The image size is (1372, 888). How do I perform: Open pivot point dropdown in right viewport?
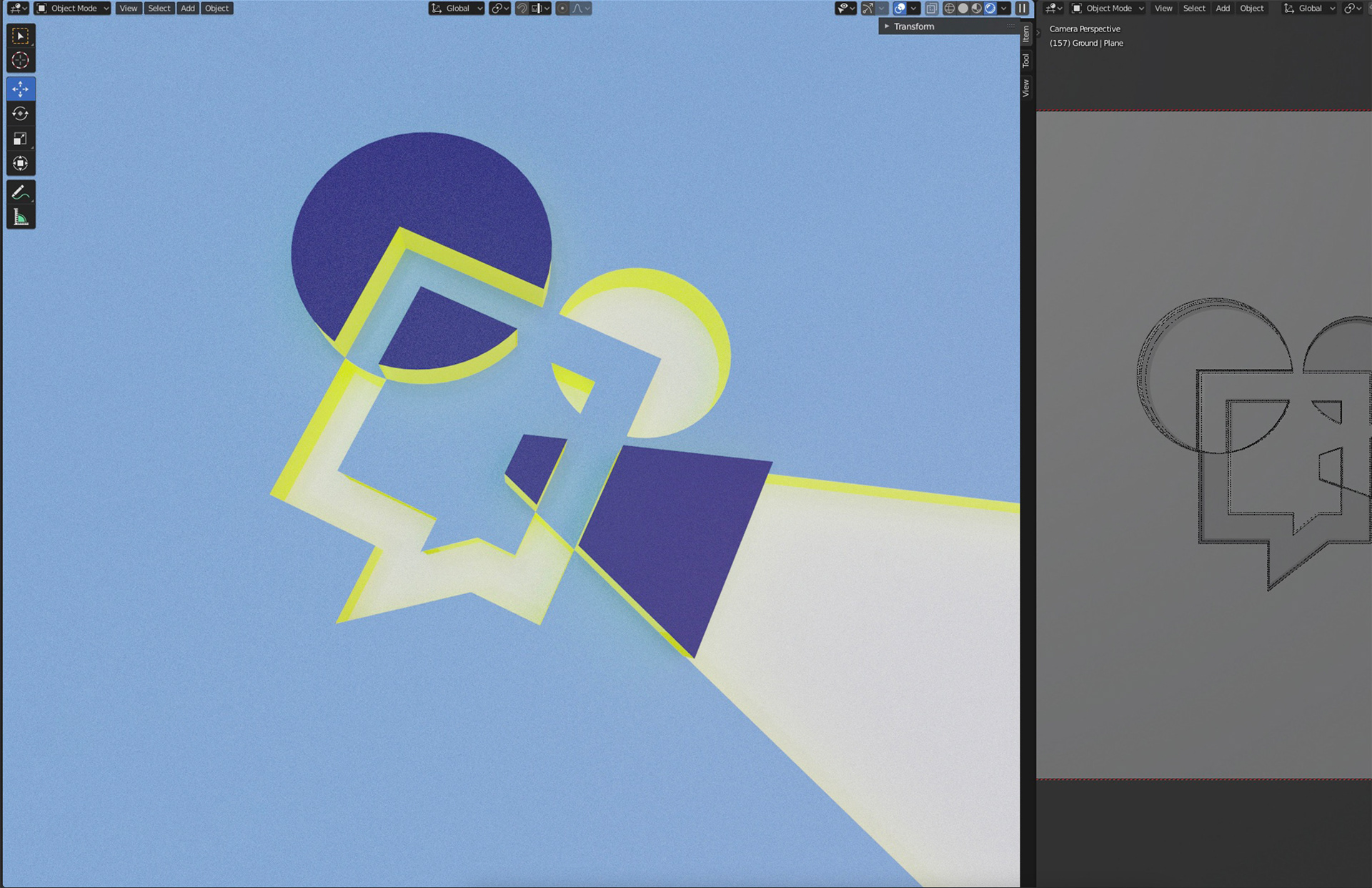1352,9
